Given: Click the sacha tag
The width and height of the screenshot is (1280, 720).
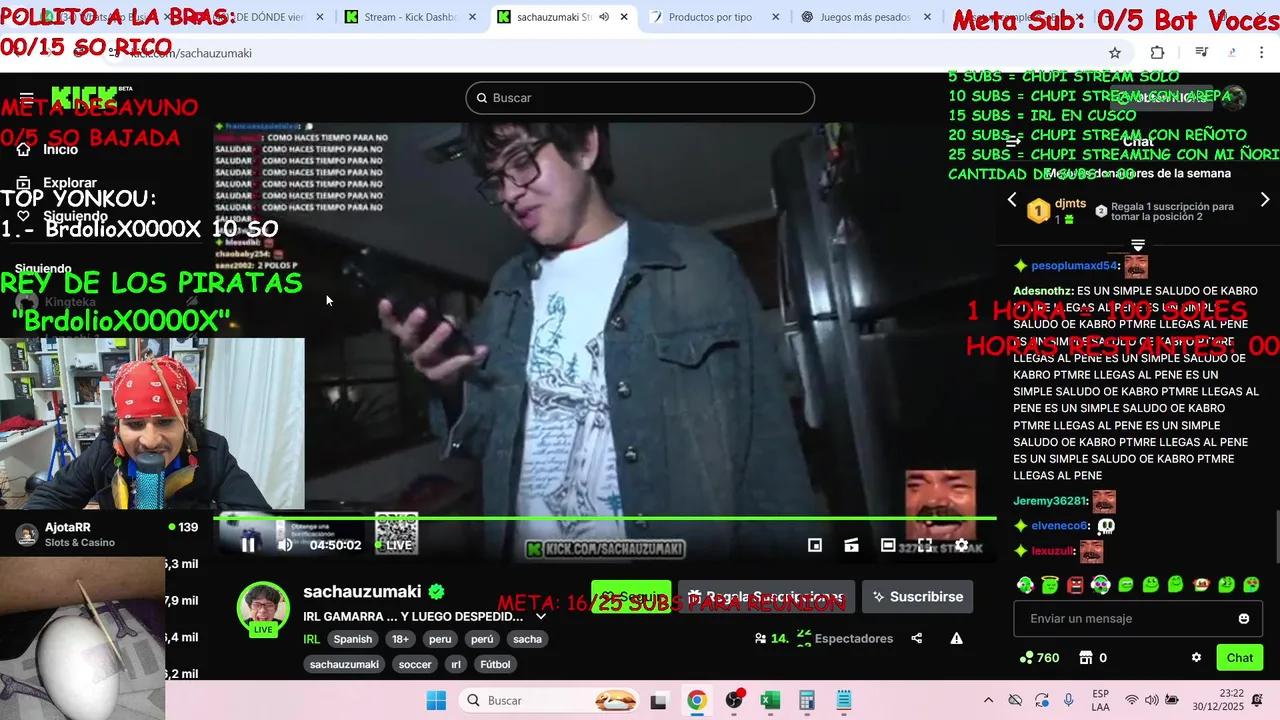Looking at the screenshot, I should click(x=527, y=639).
